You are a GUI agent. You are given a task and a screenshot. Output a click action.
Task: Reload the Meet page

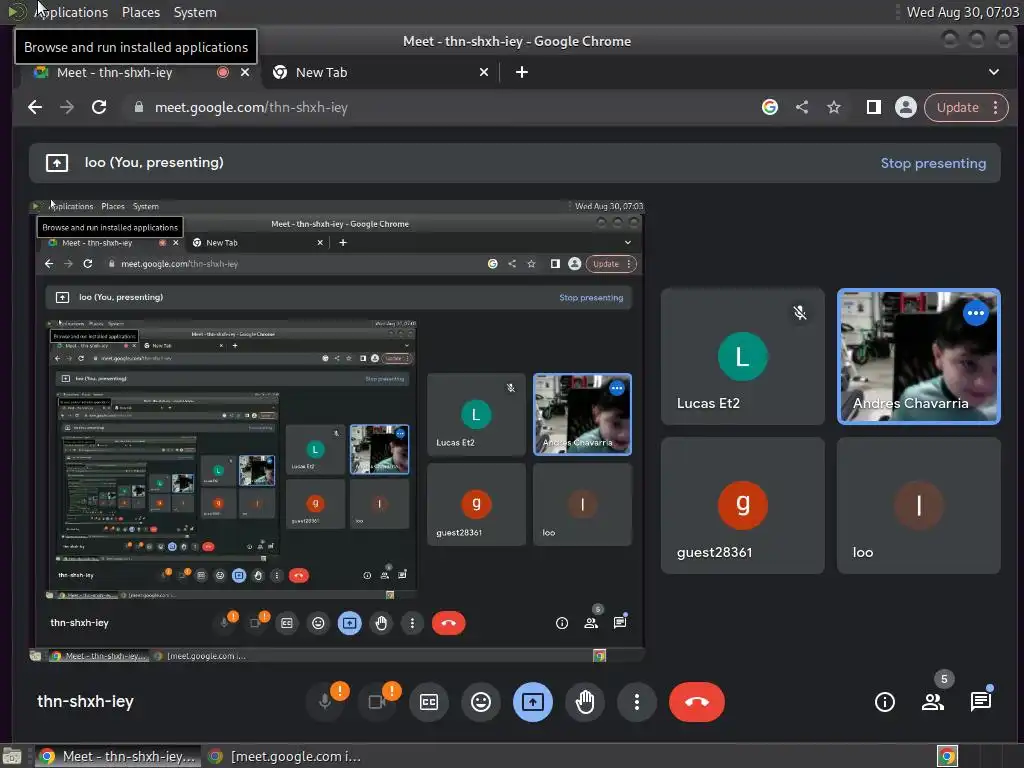click(99, 107)
